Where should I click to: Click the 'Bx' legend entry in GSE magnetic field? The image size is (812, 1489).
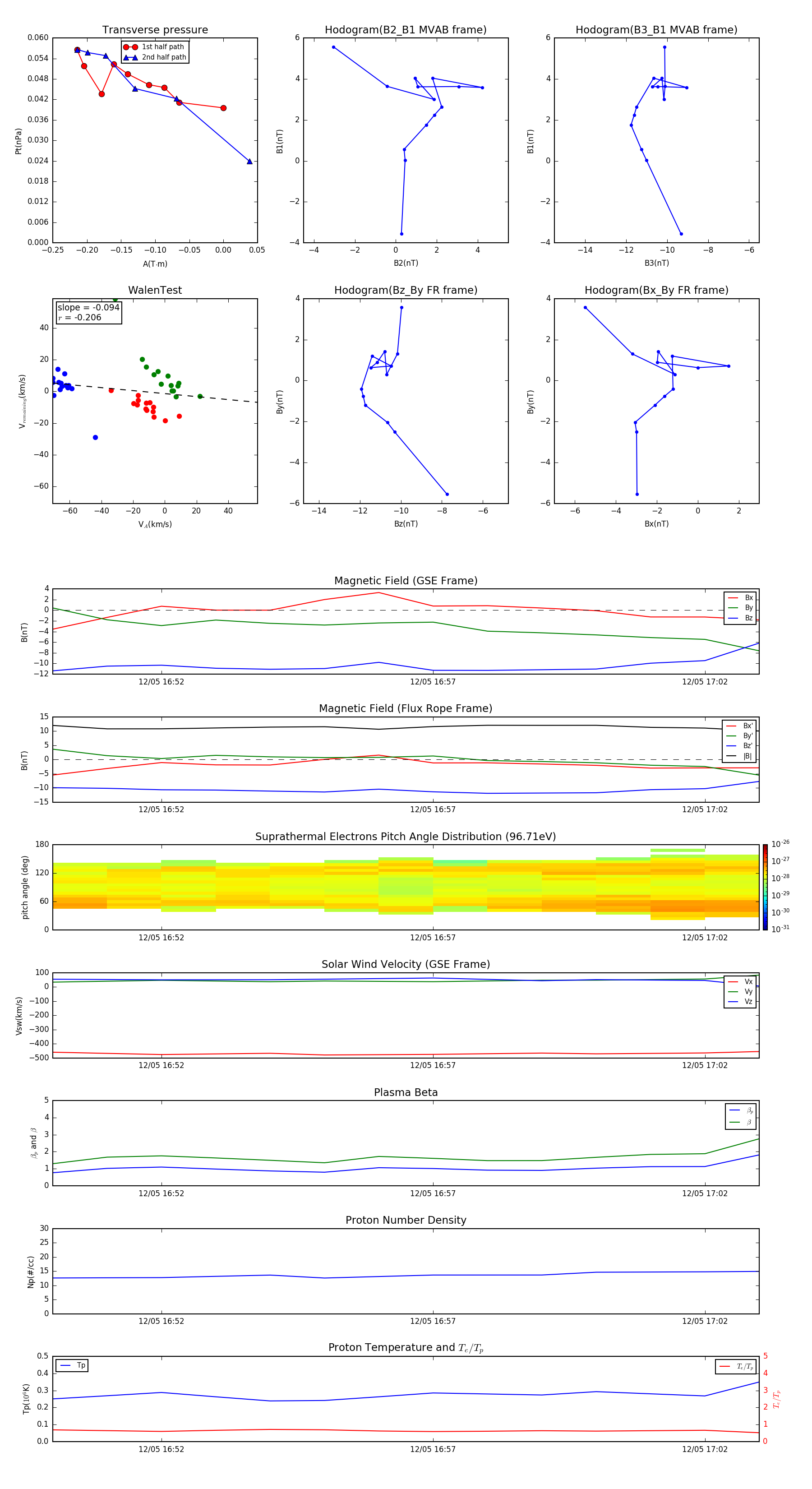coord(740,598)
